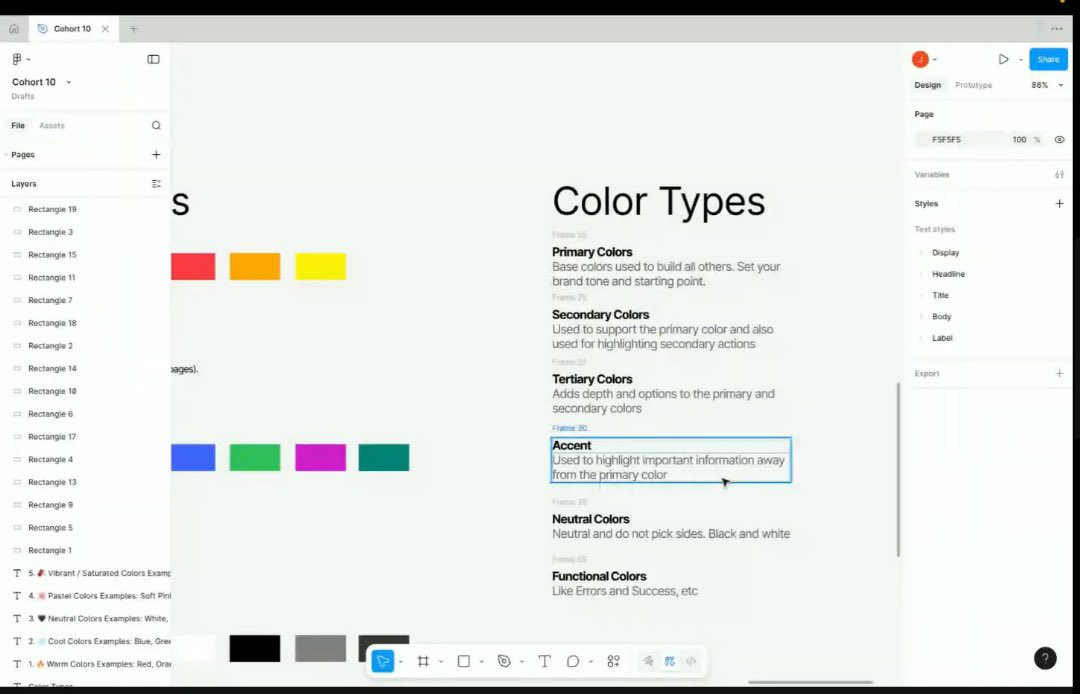Open the Frame tool options dropdown
1080x694 pixels.
441,662
